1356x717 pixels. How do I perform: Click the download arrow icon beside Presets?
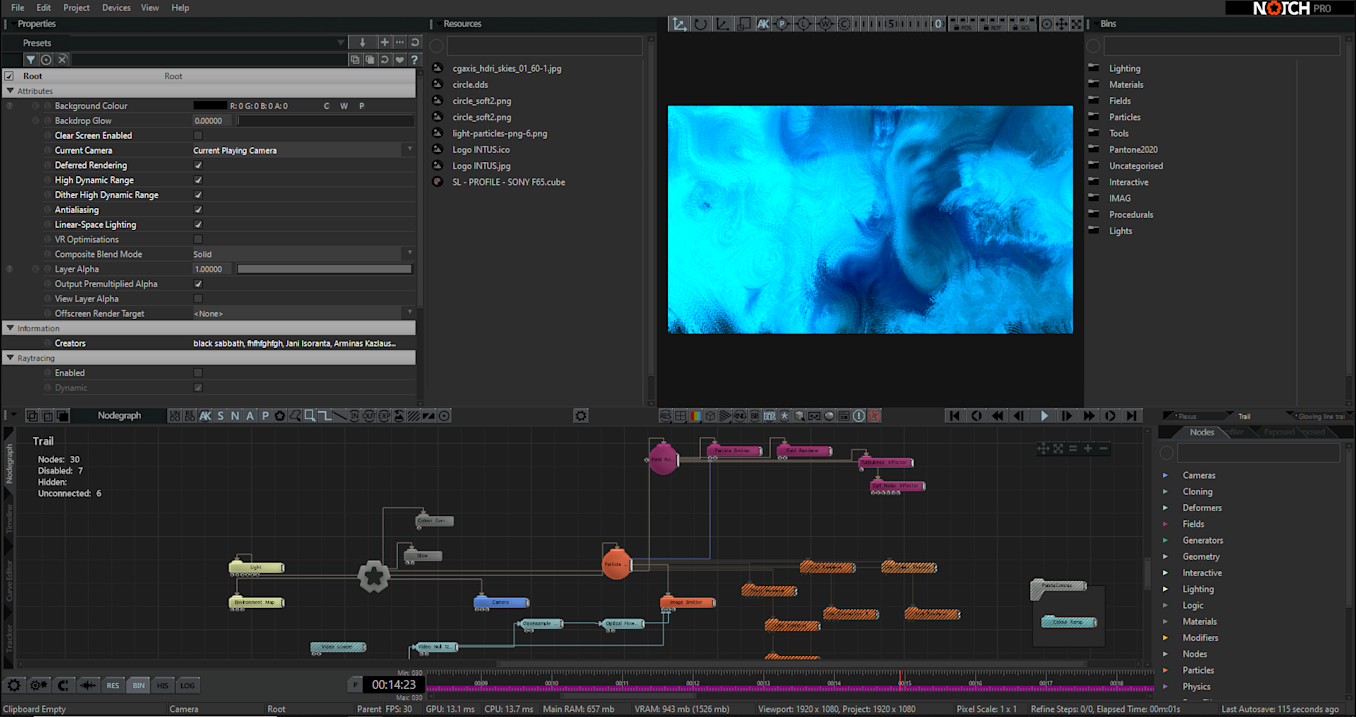(362, 43)
